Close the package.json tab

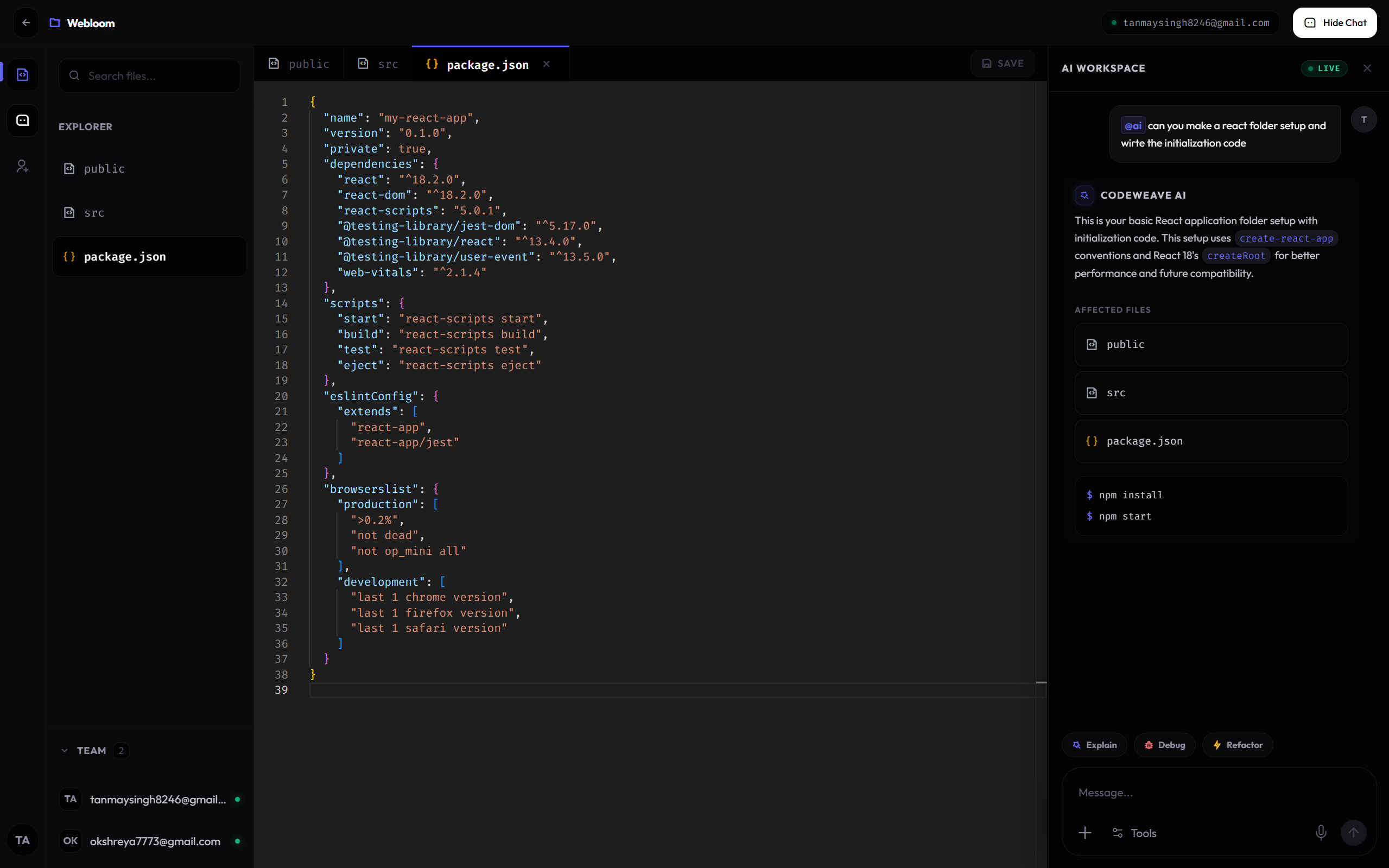pyautogui.click(x=547, y=64)
